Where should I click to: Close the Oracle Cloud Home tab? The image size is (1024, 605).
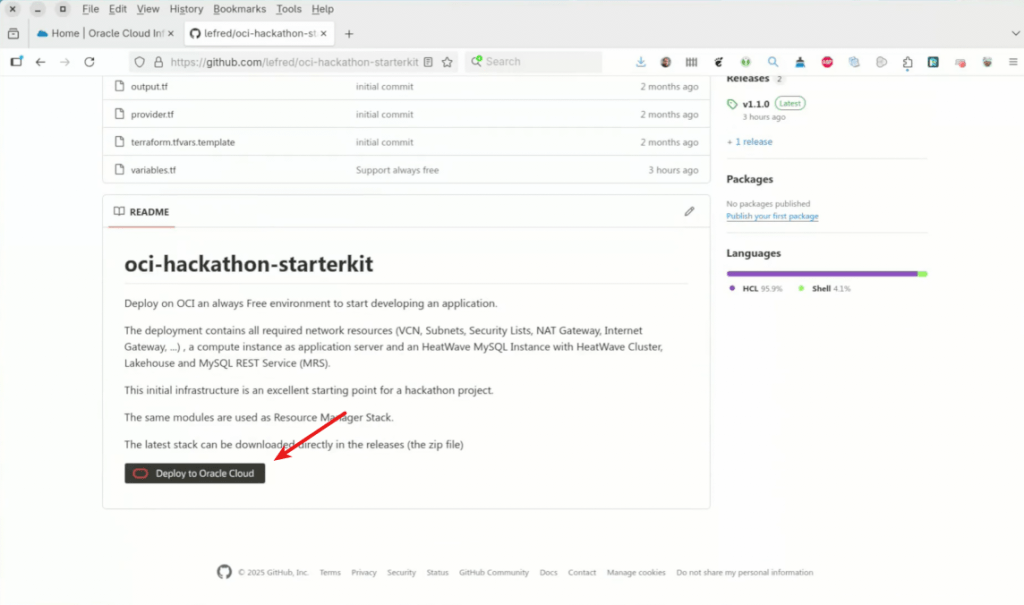coord(171,33)
